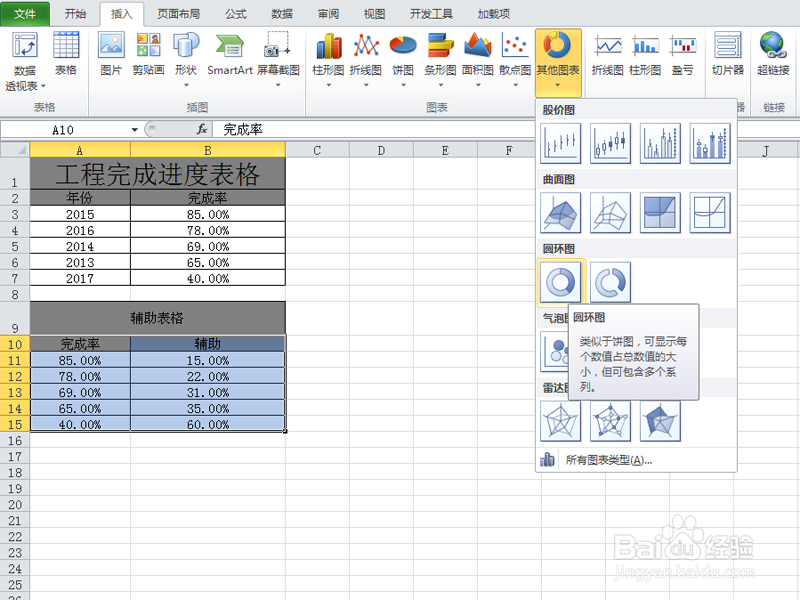The width and height of the screenshot is (800, 600).
Task: Collapse Other Charts (其他图表) dropdown
Action: pyautogui.click(x=558, y=62)
